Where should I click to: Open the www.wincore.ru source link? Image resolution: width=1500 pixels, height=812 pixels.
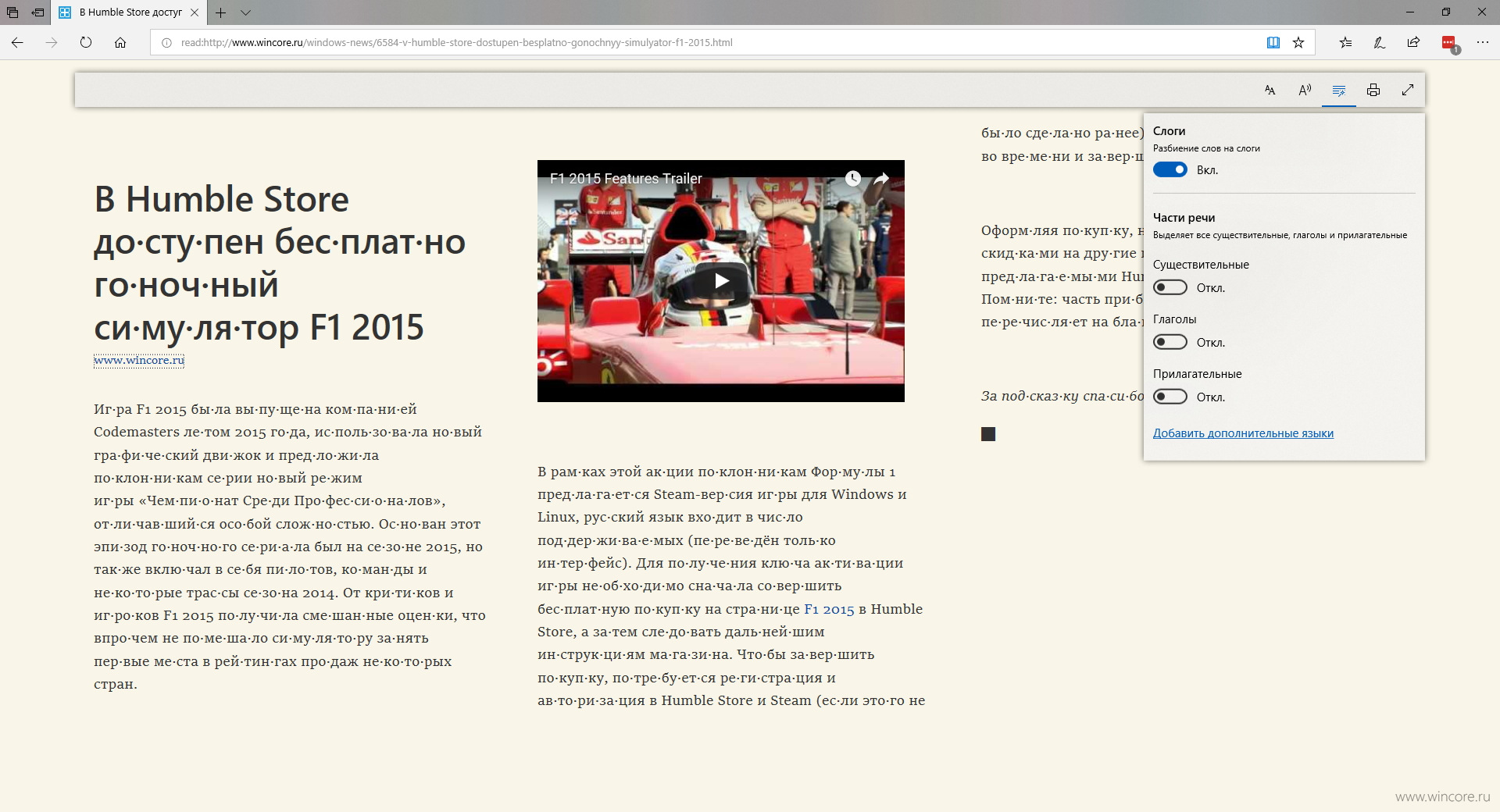click(x=139, y=361)
